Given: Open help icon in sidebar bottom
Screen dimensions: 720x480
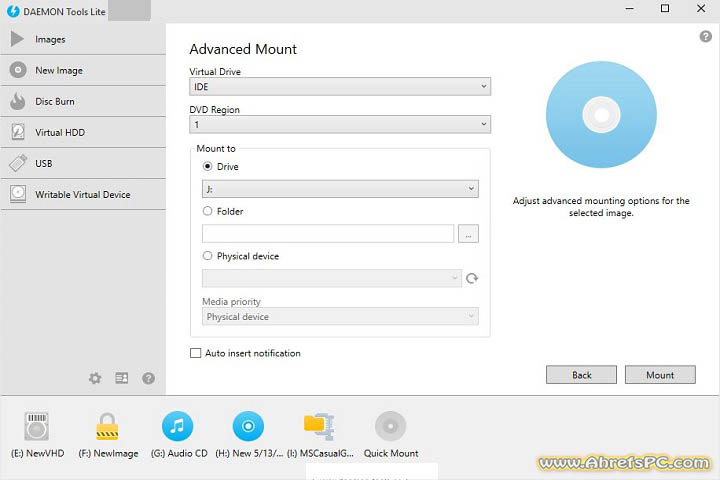Looking at the screenshot, I should [x=148, y=378].
